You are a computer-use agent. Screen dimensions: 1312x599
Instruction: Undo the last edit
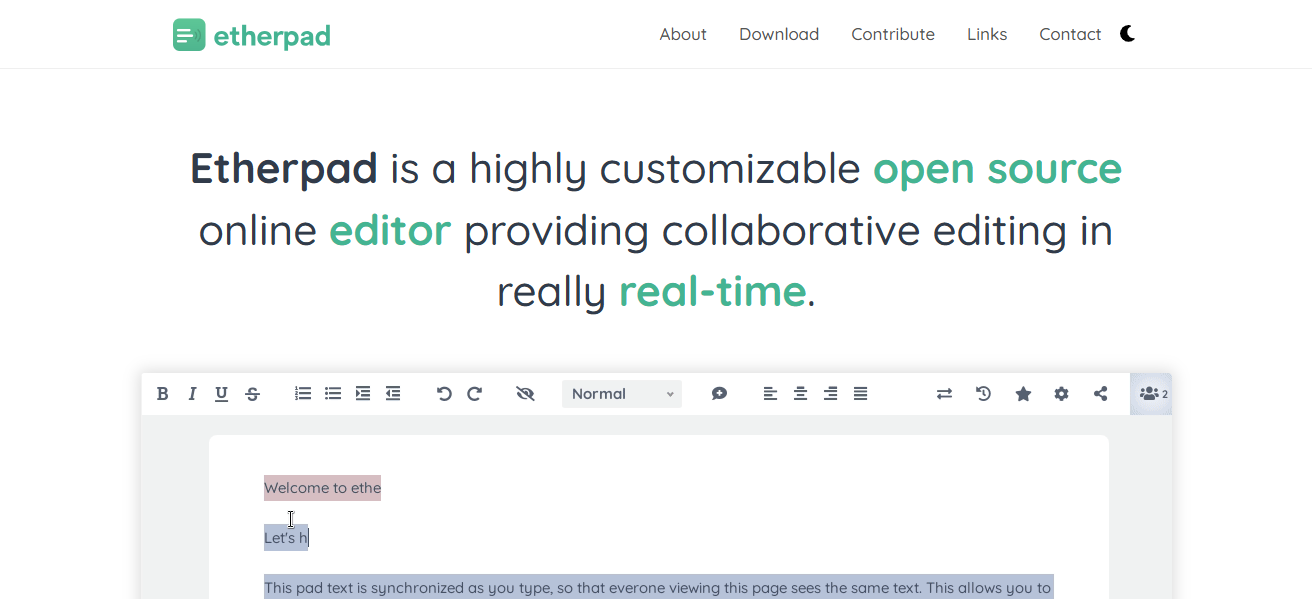tap(444, 394)
